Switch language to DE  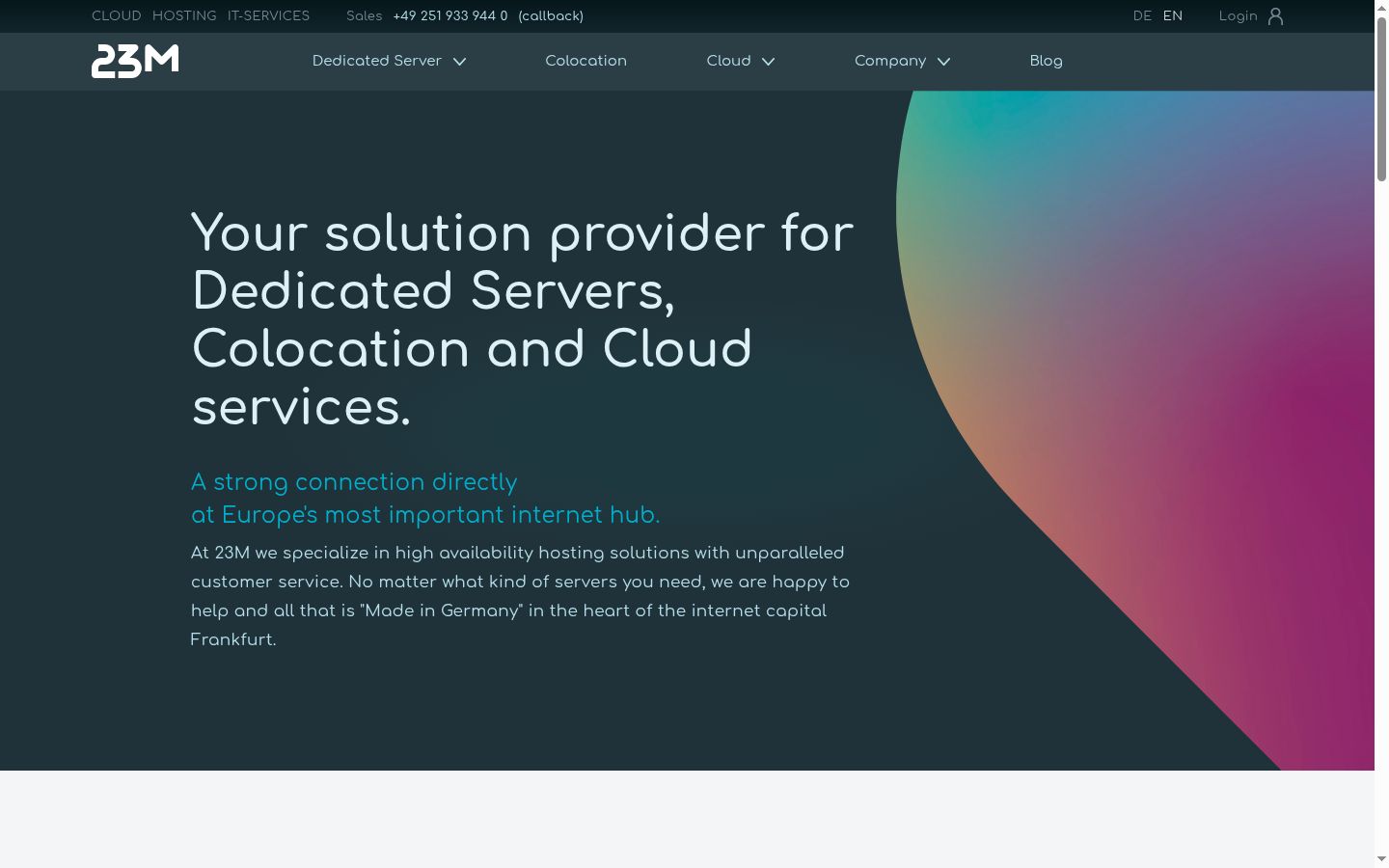click(x=1142, y=16)
